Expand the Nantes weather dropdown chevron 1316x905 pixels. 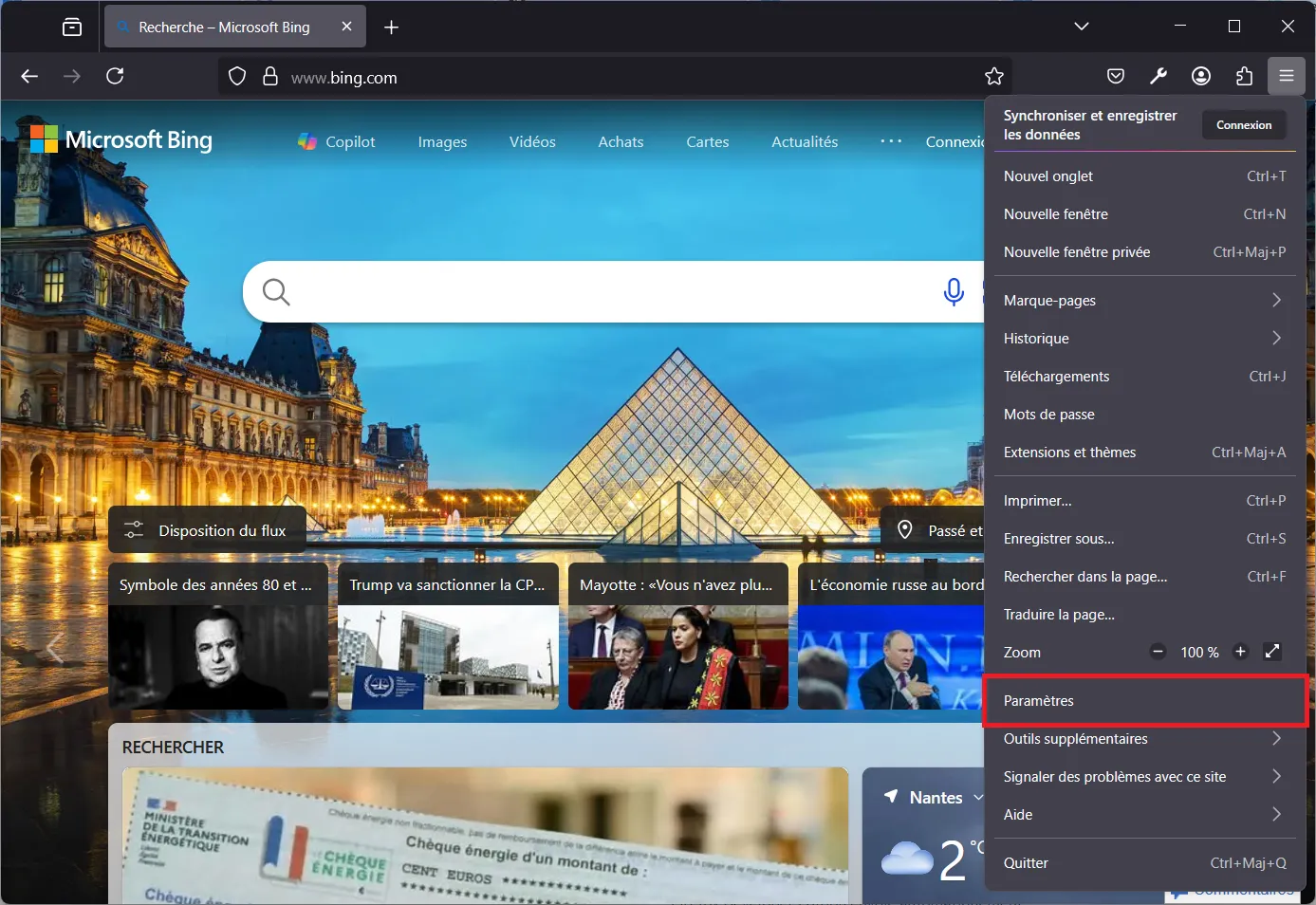978,798
